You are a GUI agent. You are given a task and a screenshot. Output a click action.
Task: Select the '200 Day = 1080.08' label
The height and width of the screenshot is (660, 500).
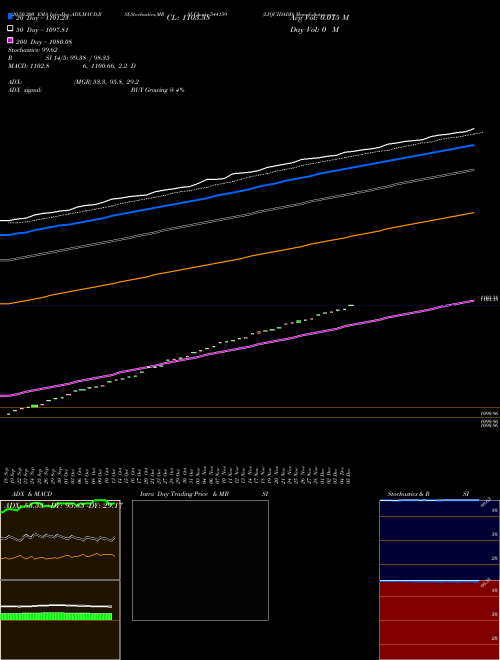click(x=44, y=42)
